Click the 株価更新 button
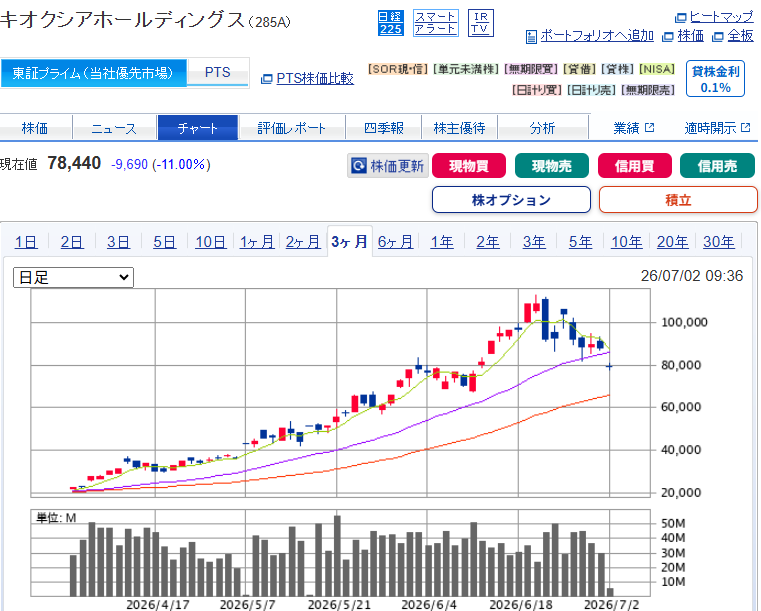The height and width of the screenshot is (611, 761). pyautogui.click(x=388, y=166)
